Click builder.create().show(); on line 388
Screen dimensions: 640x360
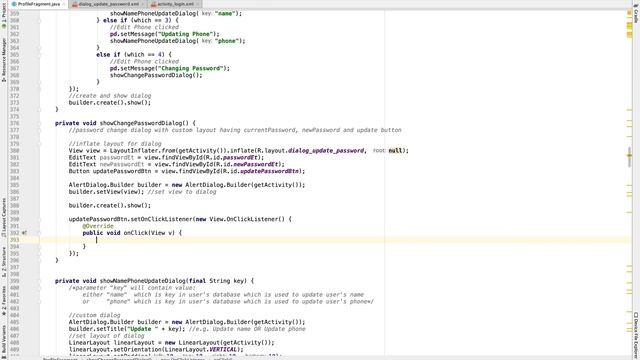coord(109,206)
